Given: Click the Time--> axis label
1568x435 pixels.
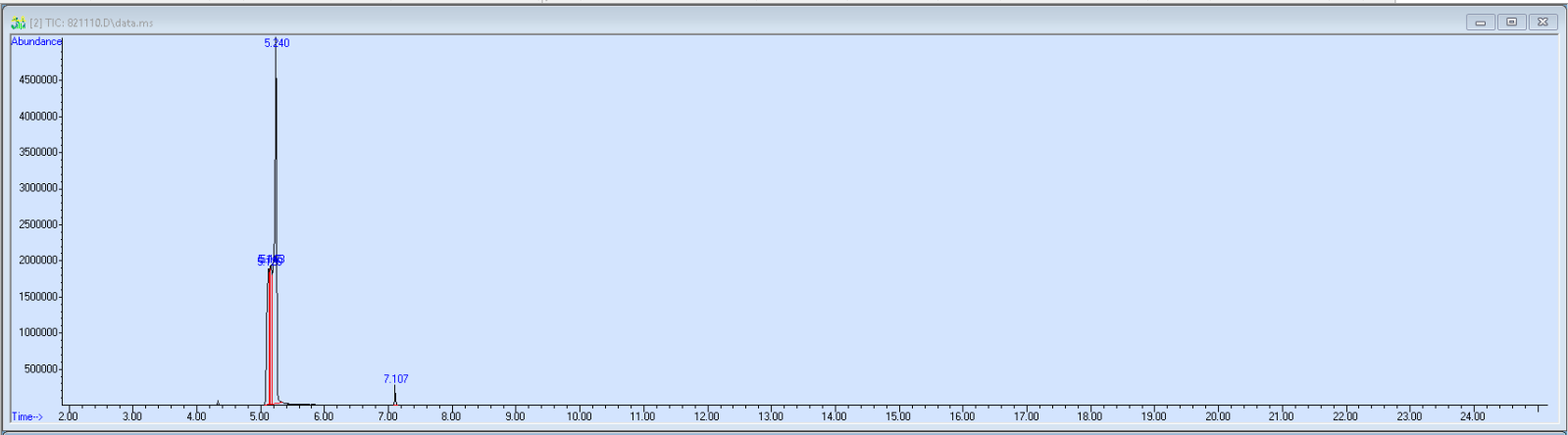Looking at the screenshot, I should (x=27, y=416).
